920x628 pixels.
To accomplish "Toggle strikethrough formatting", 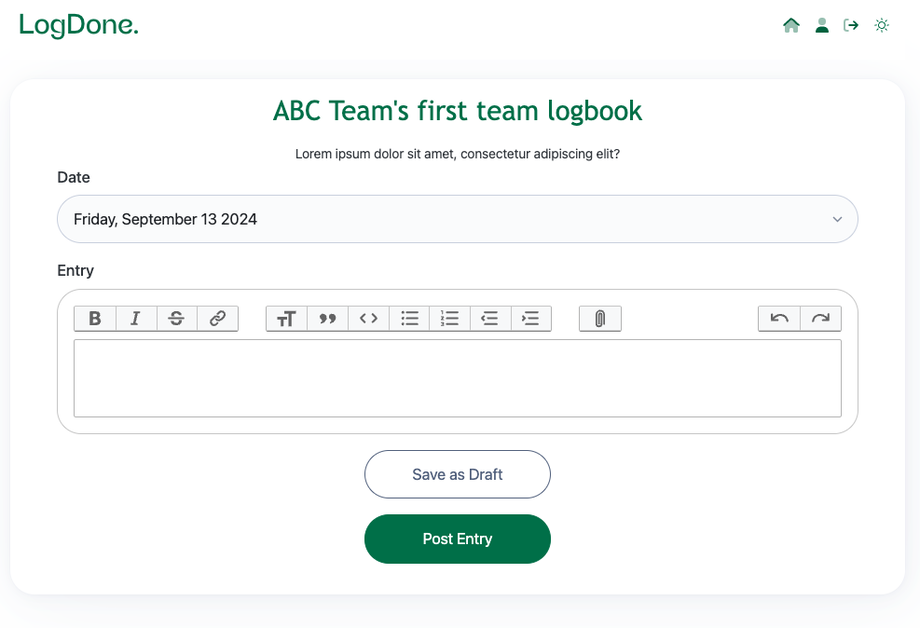I will (177, 319).
